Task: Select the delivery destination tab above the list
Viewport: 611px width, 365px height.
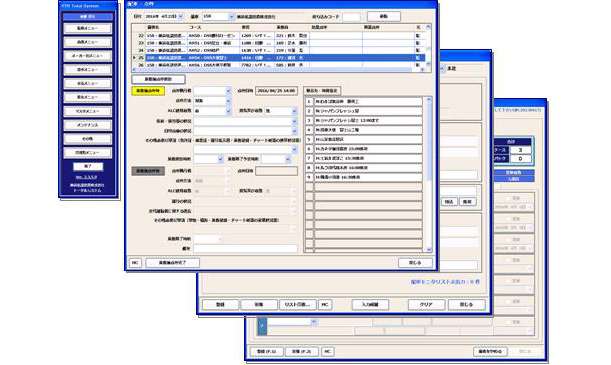Action: pos(322,91)
